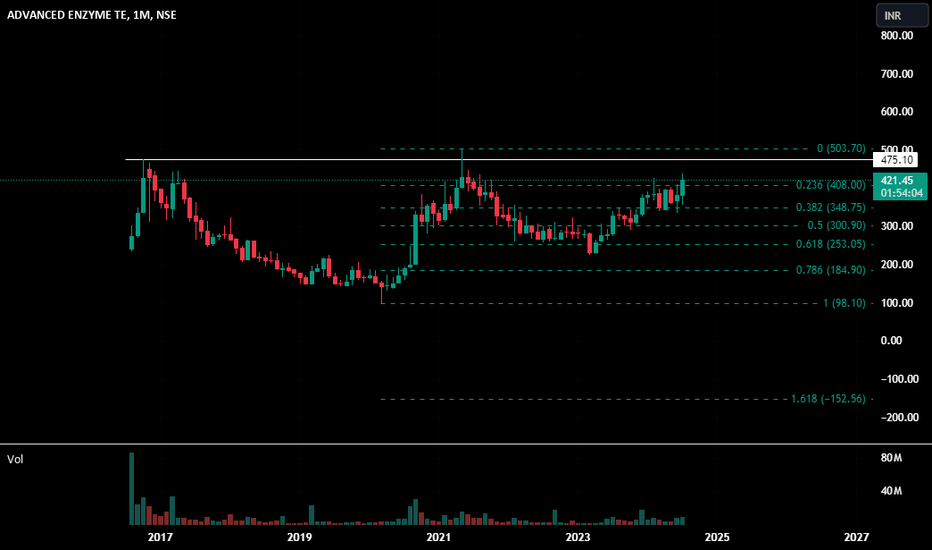Click the tallest volume bar in 2016
The image size is (932, 550).
[x=131, y=489]
